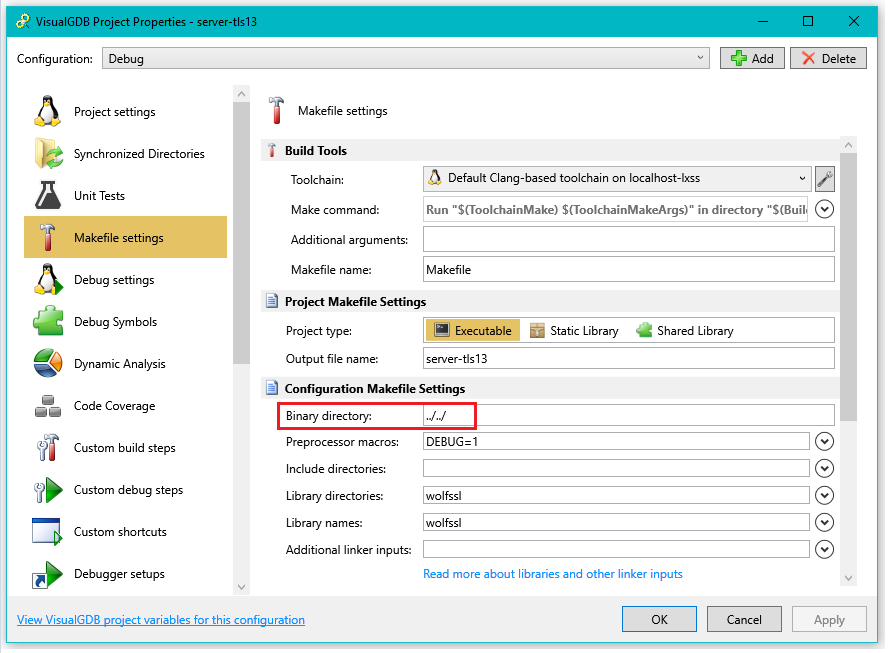The image size is (896, 653).
Task: Select Custom build steps page
Action: [125, 448]
